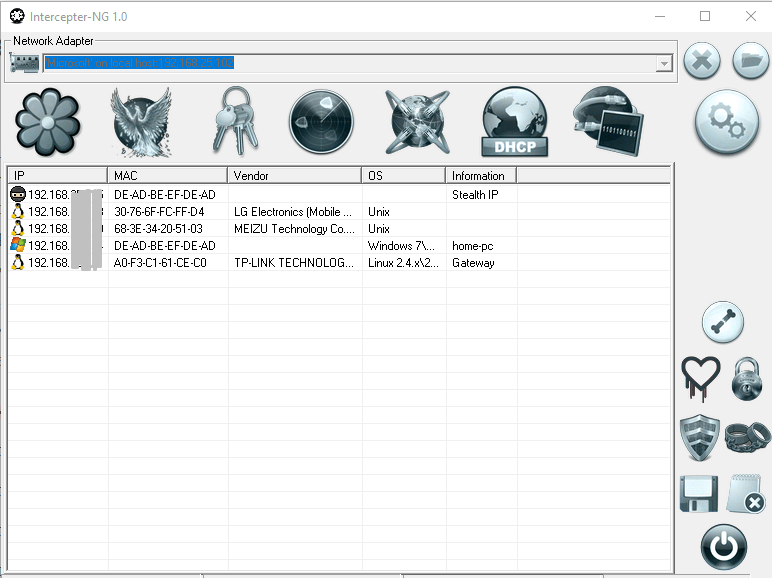Click the Heartbleed bleeding heart icon
772x578 pixels.
701,379
